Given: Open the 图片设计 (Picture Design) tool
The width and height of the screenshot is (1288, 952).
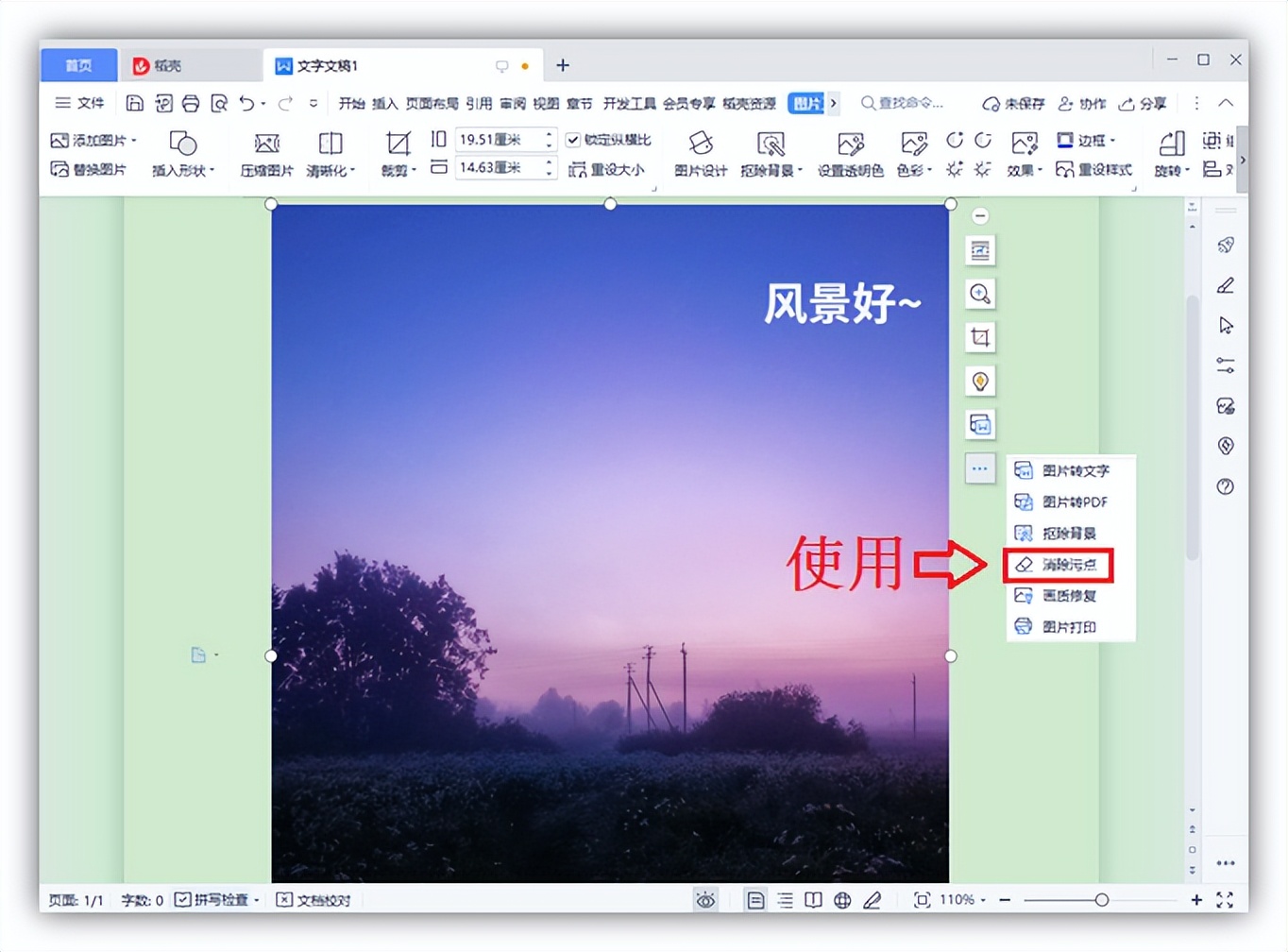Looking at the screenshot, I should (x=700, y=154).
